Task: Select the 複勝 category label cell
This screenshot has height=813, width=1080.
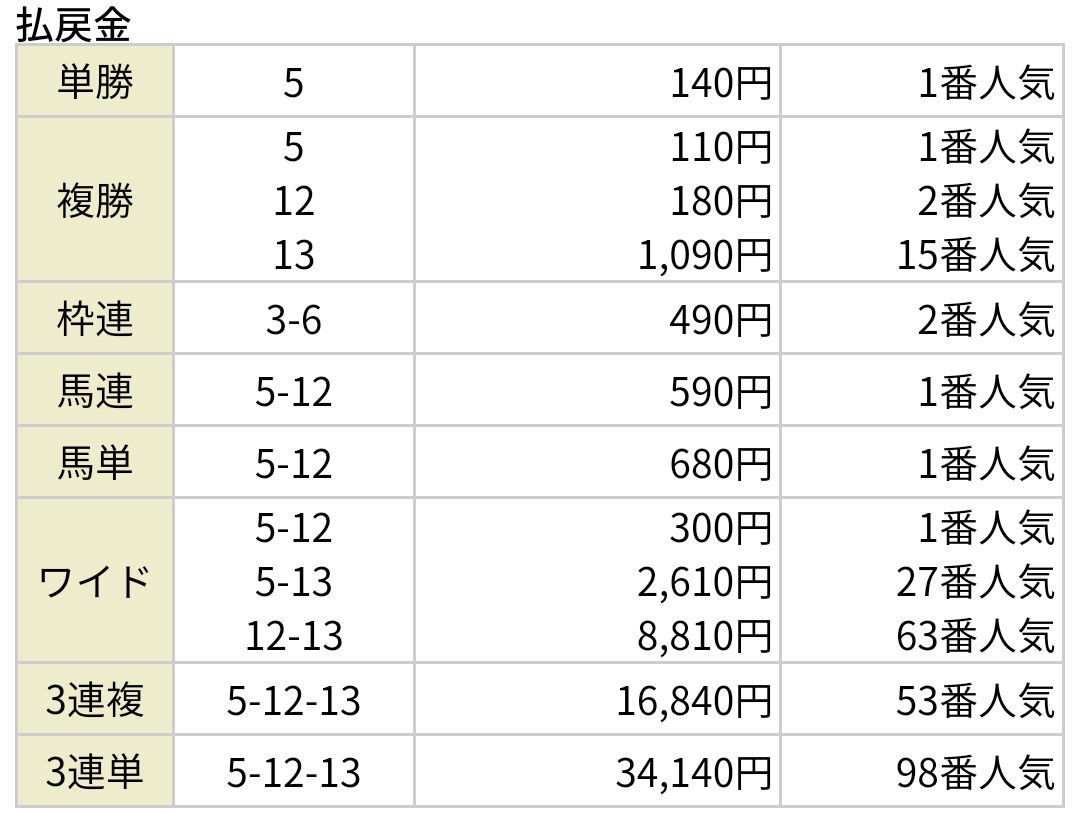Action: pyautogui.click(x=94, y=200)
